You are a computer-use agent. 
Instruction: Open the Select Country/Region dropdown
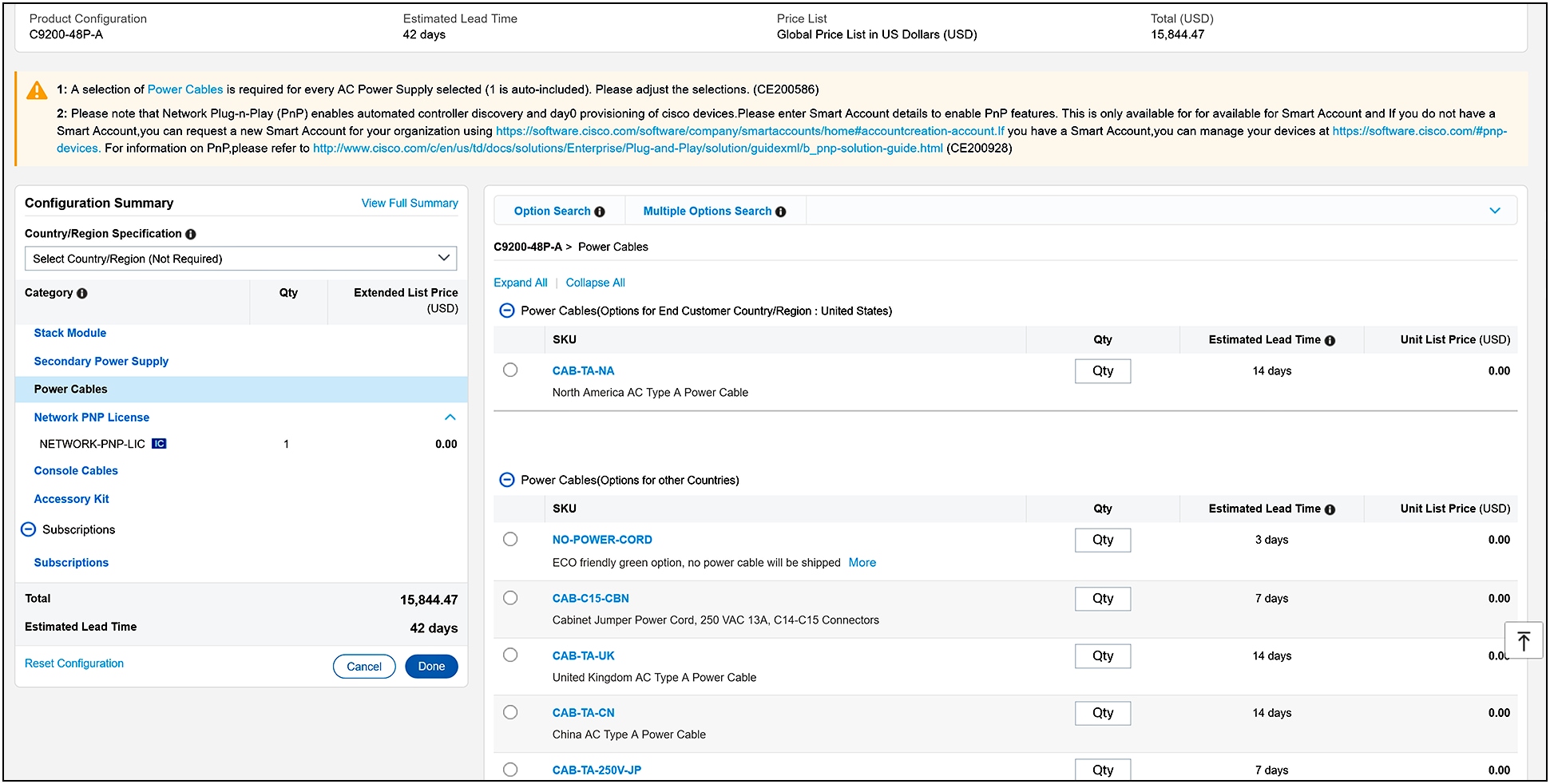coord(241,259)
